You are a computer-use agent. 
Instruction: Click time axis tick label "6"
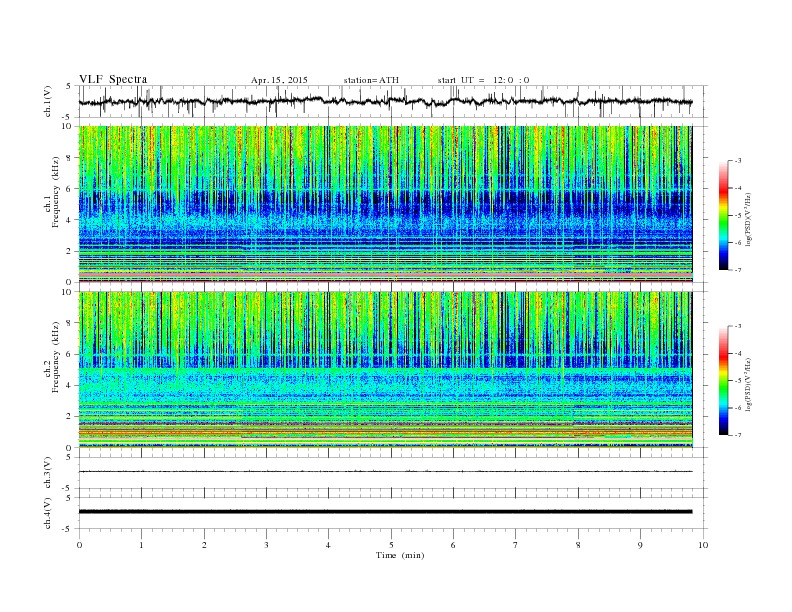pyautogui.click(x=453, y=545)
